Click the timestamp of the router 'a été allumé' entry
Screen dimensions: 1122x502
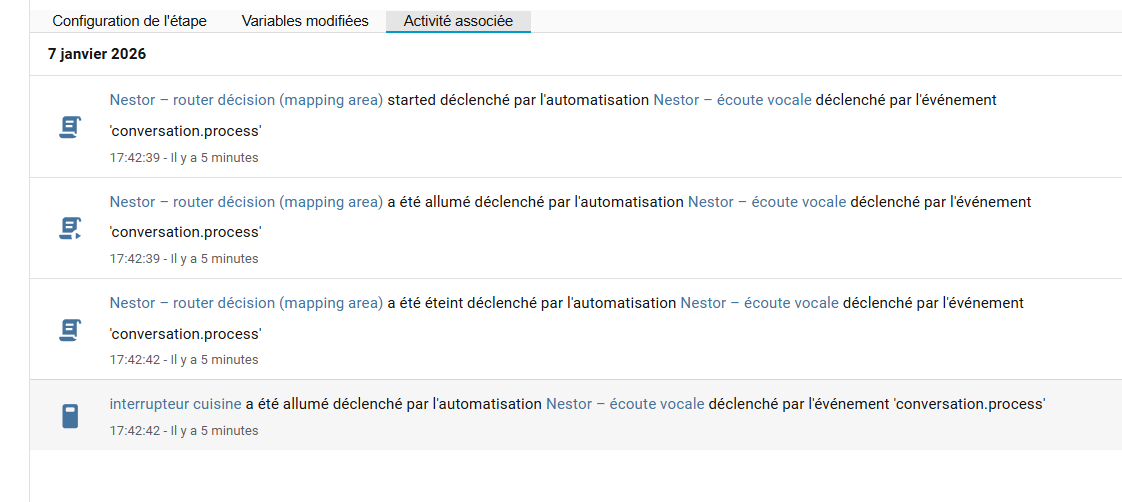[184, 258]
